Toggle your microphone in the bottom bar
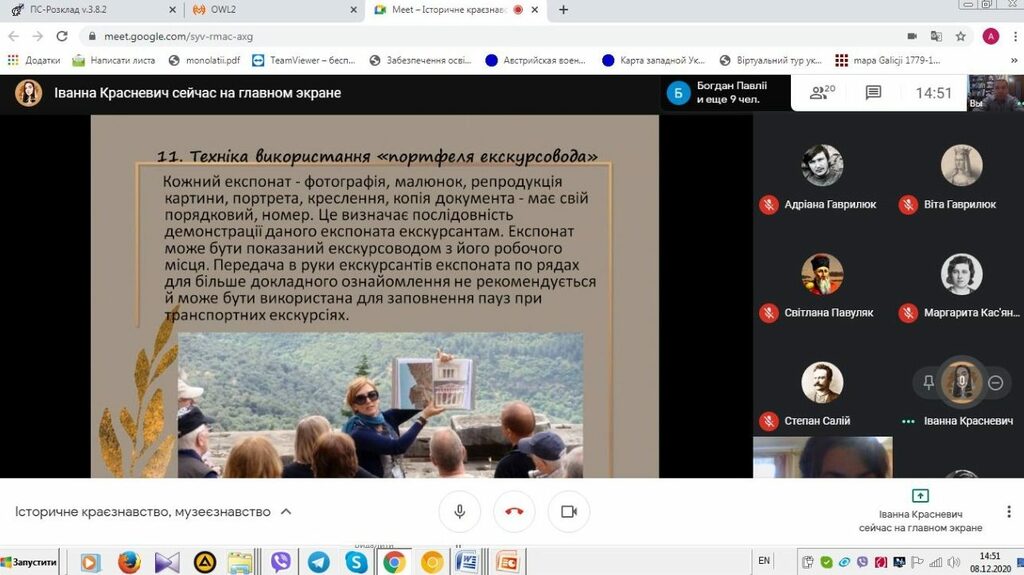Viewport: 1024px width, 575px height. [x=460, y=511]
